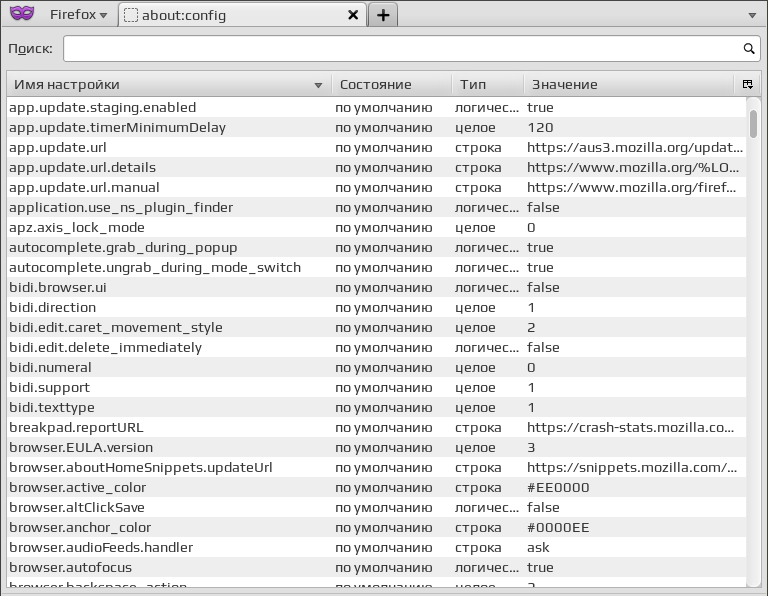Image resolution: width=768 pixels, height=596 pixels.
Task: Click the https://www.mozilla.org/firef… value
Action: 631,188
